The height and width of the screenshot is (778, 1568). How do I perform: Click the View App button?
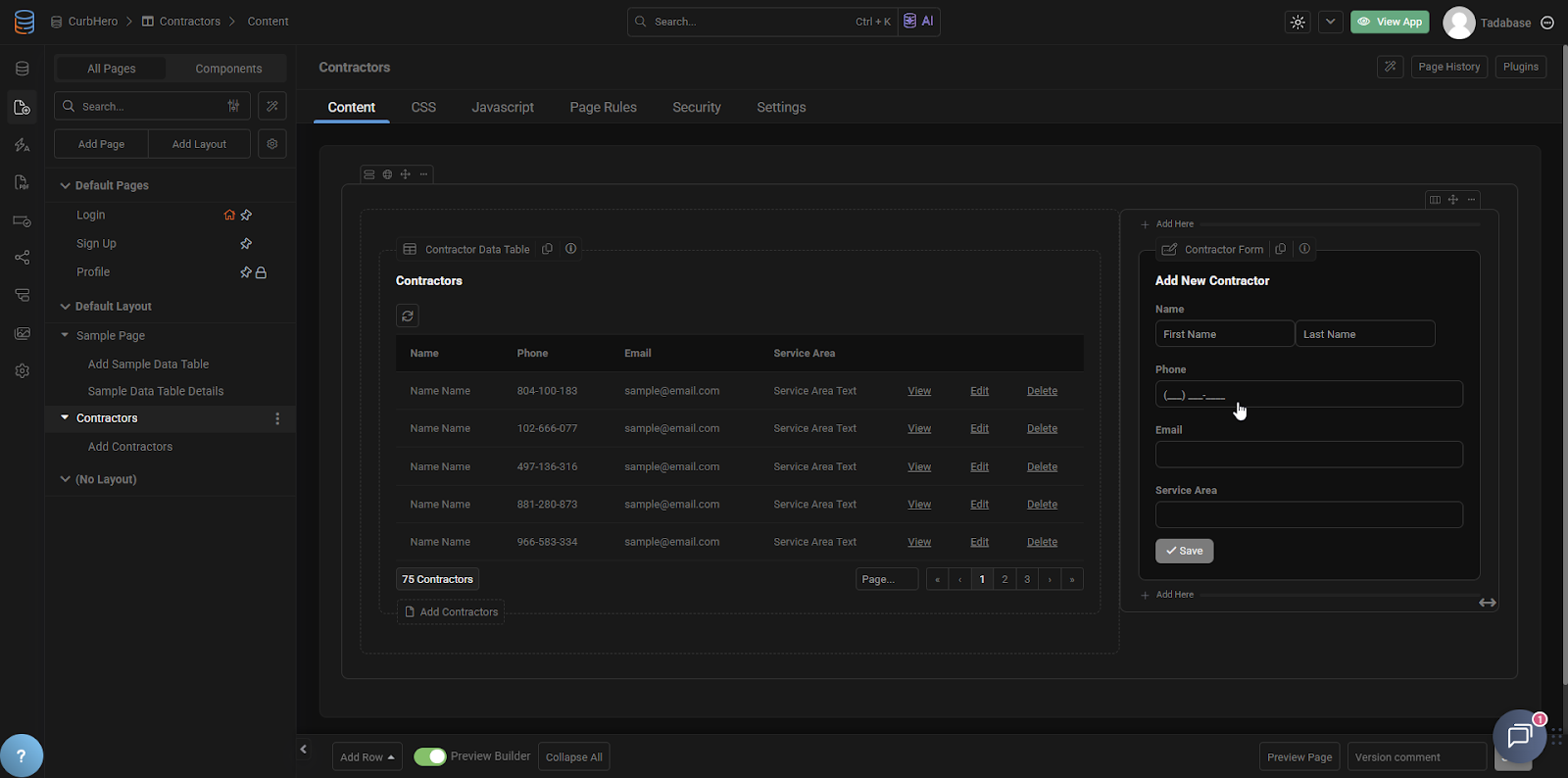coord(1389,22)
